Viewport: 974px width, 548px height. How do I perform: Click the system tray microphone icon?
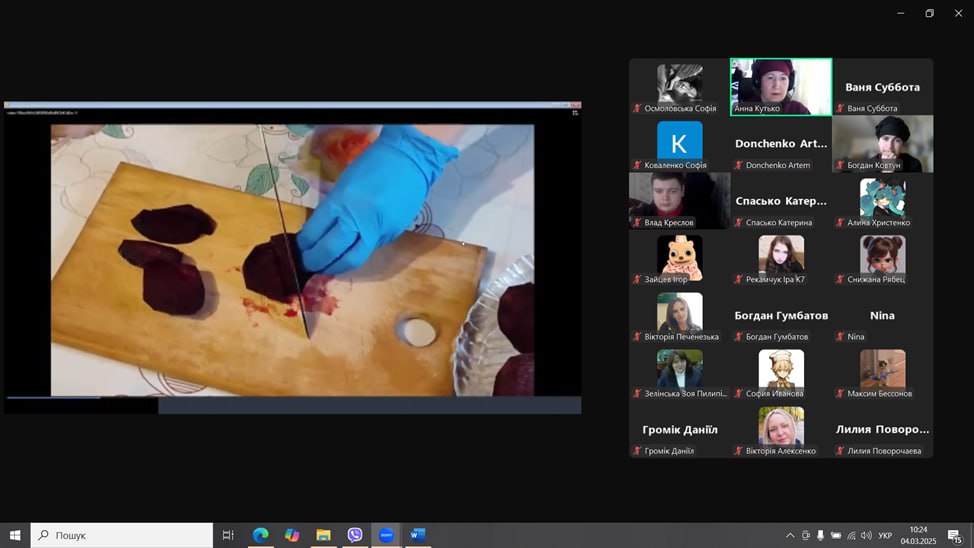pyautogui.click(x=821, y=535)
